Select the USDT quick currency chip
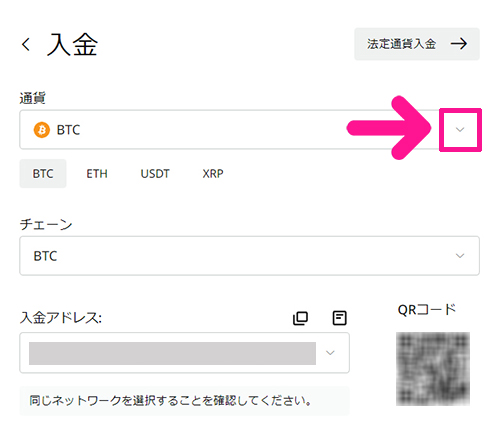Screen dimensions: 500x430 click(x=155, y=174)
